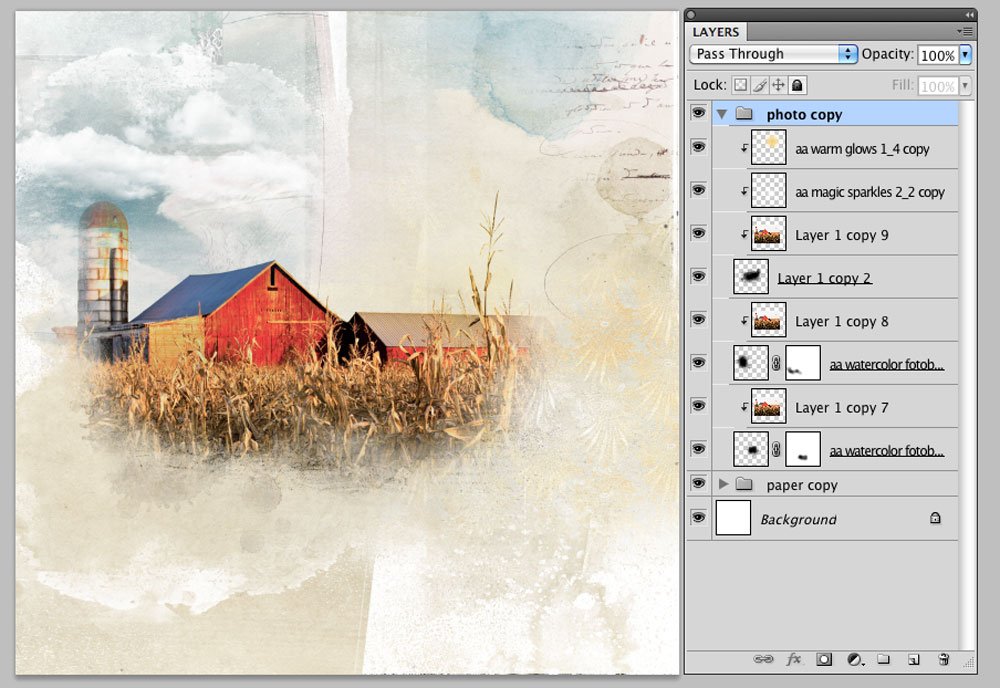
Task: Click the mask link icon on the watercolor layer below Layer 1 copy 8
Action: pos(776,363)
